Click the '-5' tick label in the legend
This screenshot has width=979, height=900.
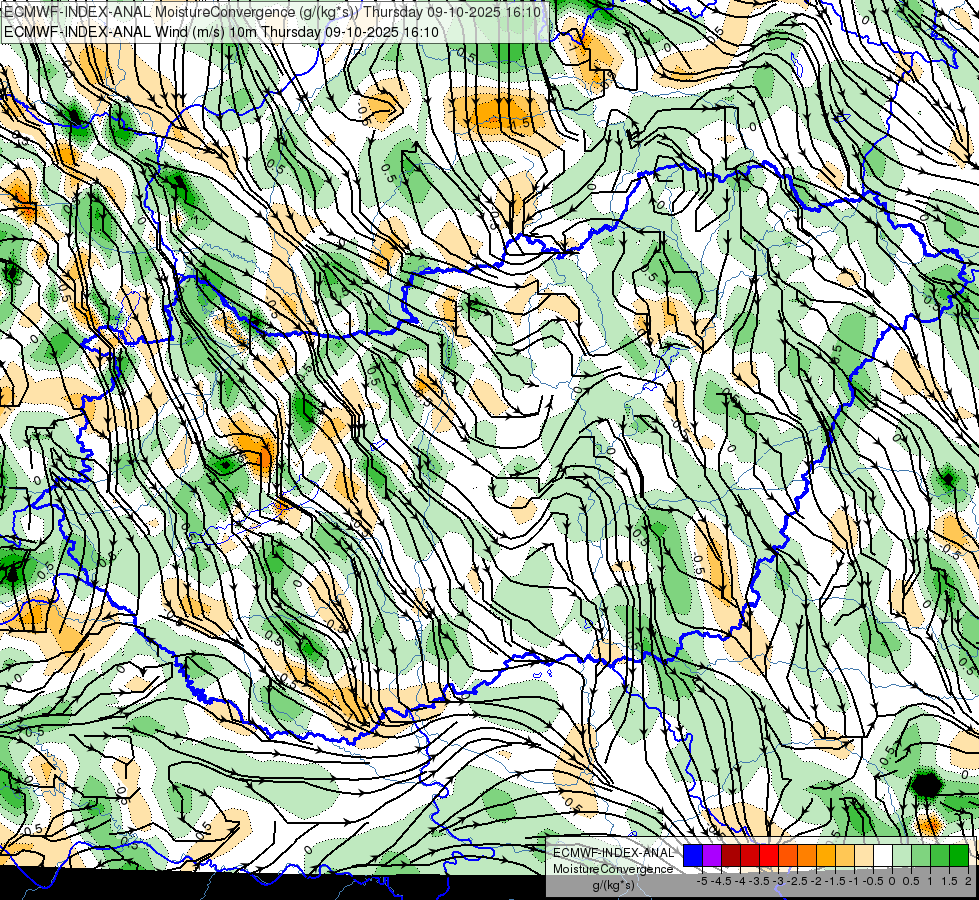pyautogui.click(x=702, y=881)
